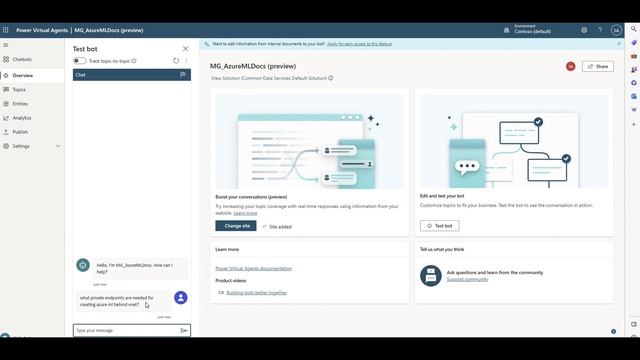The height and width of the screenshot is (360, 640).
Task: Reset the test bot conversation
Action: 176,61
